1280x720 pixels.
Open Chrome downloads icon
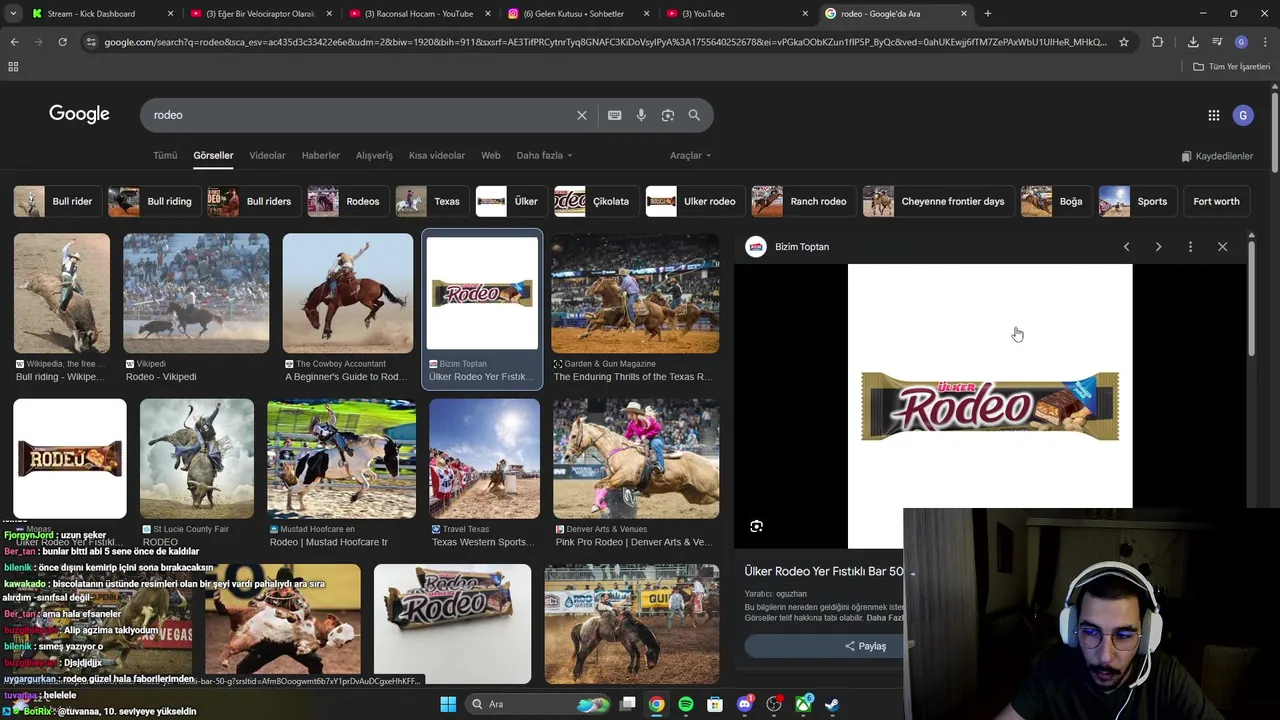click(1193, 42)
